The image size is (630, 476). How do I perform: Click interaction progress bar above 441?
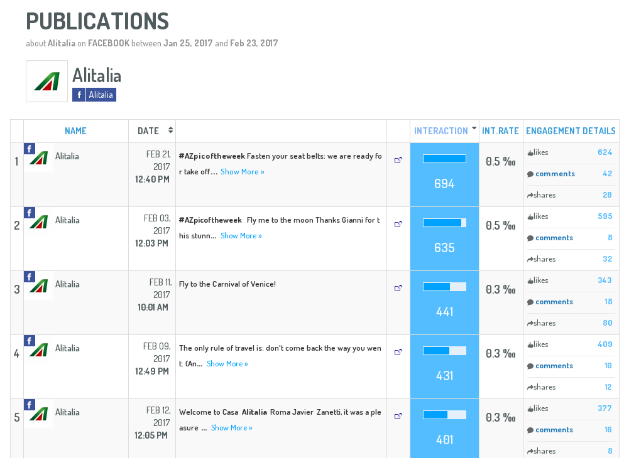click(444, 286)
